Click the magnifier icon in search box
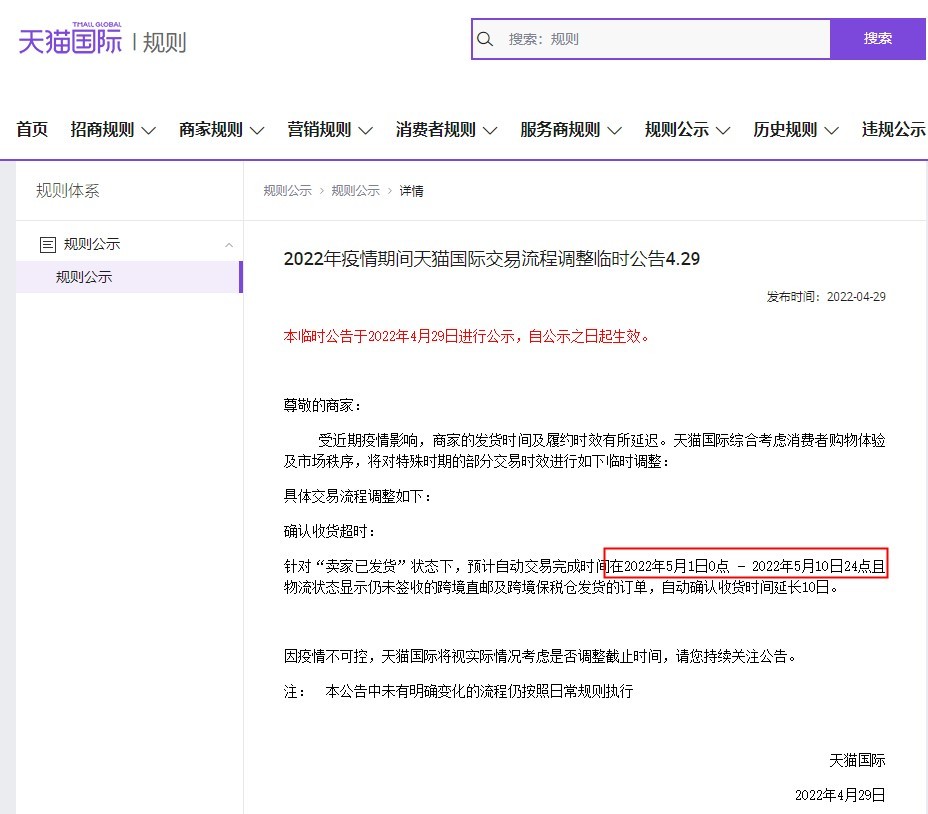Image resolution: width=928 pixels, height=814 pixels. click(x=485, y=39)
